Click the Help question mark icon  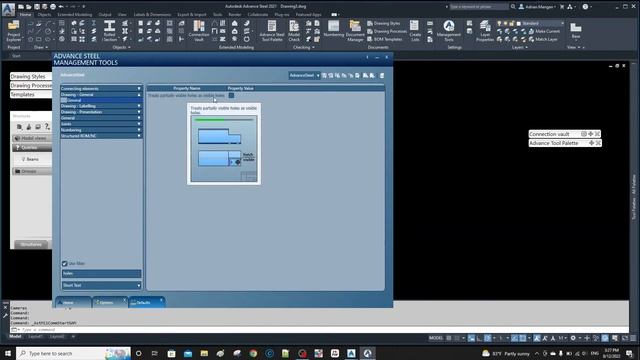585,7
